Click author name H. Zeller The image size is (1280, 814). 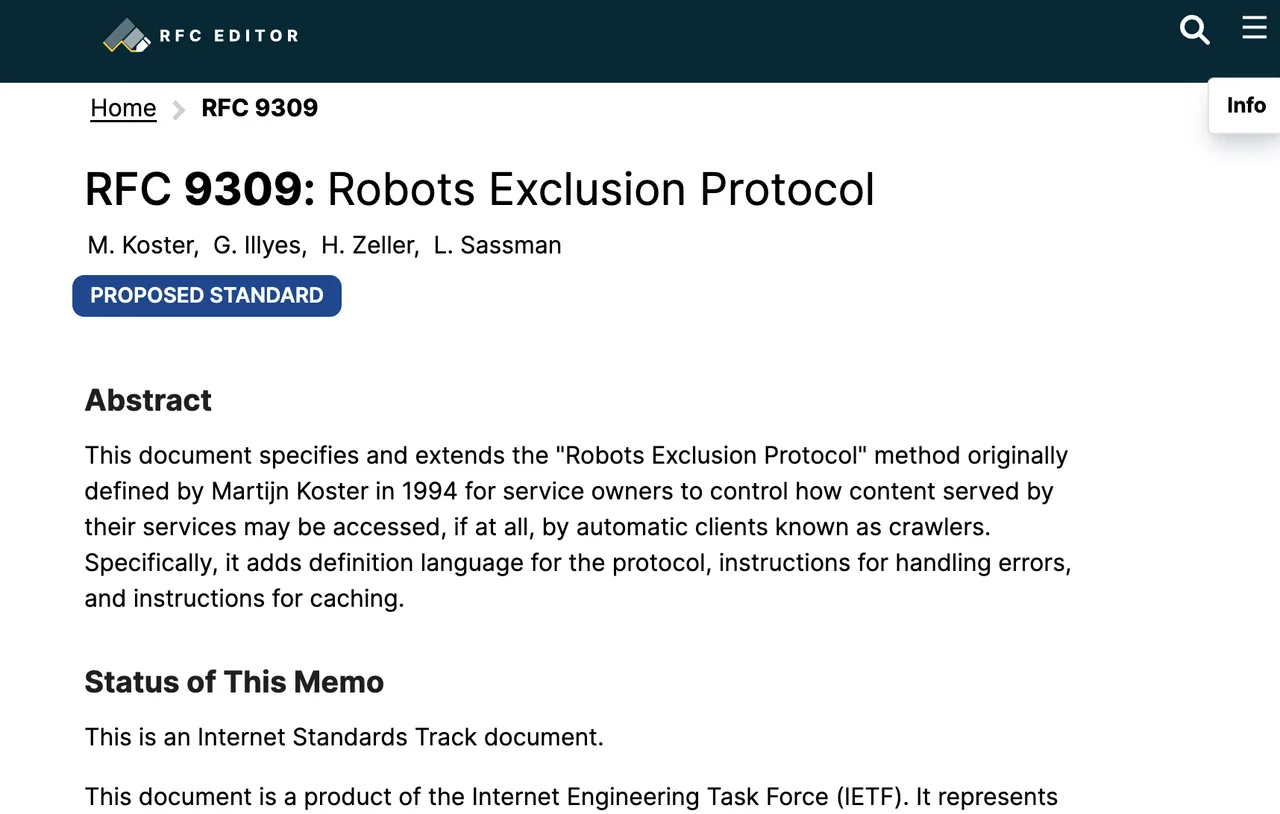click(368, 245)
